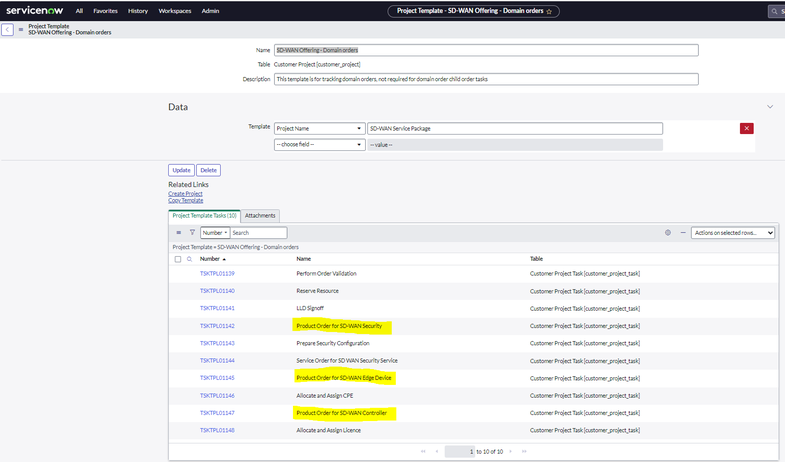The width and height of the screenshot is (785, 462).
Task: Open the Project Name field dropdown
Action: coord(319,129)
